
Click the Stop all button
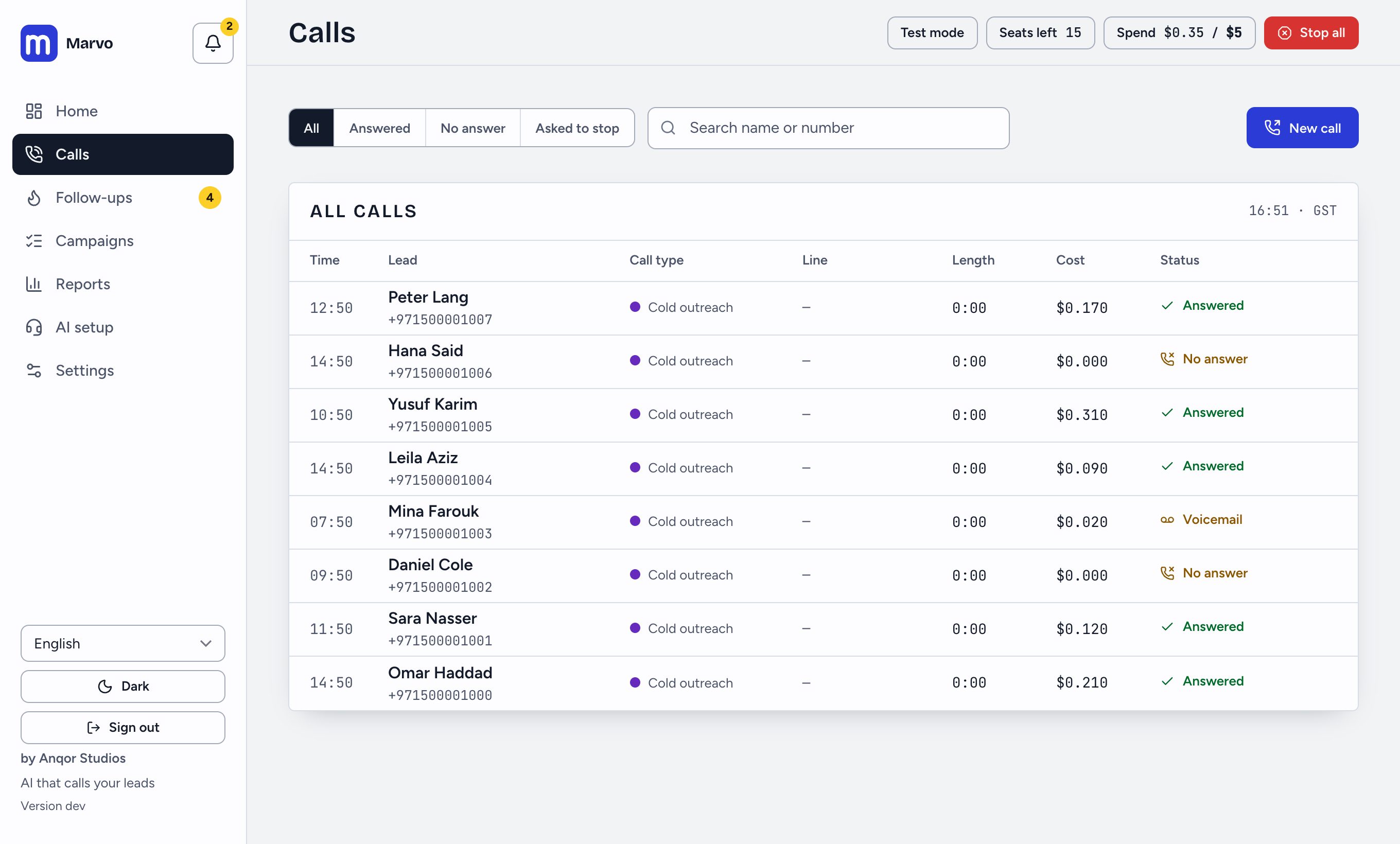[1311, 33]
